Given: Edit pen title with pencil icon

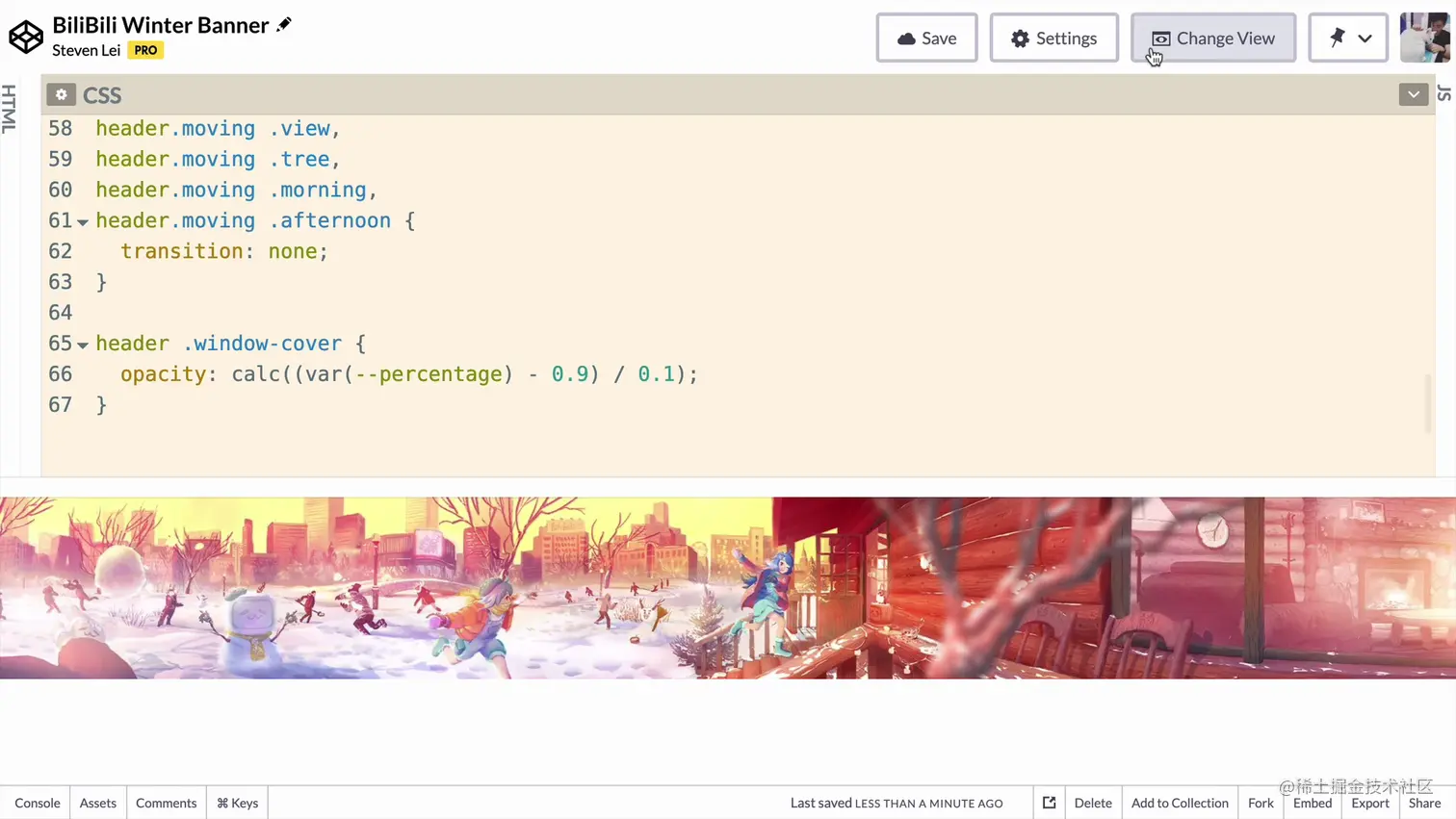Looking at the screenshot, I should [284, 24].
